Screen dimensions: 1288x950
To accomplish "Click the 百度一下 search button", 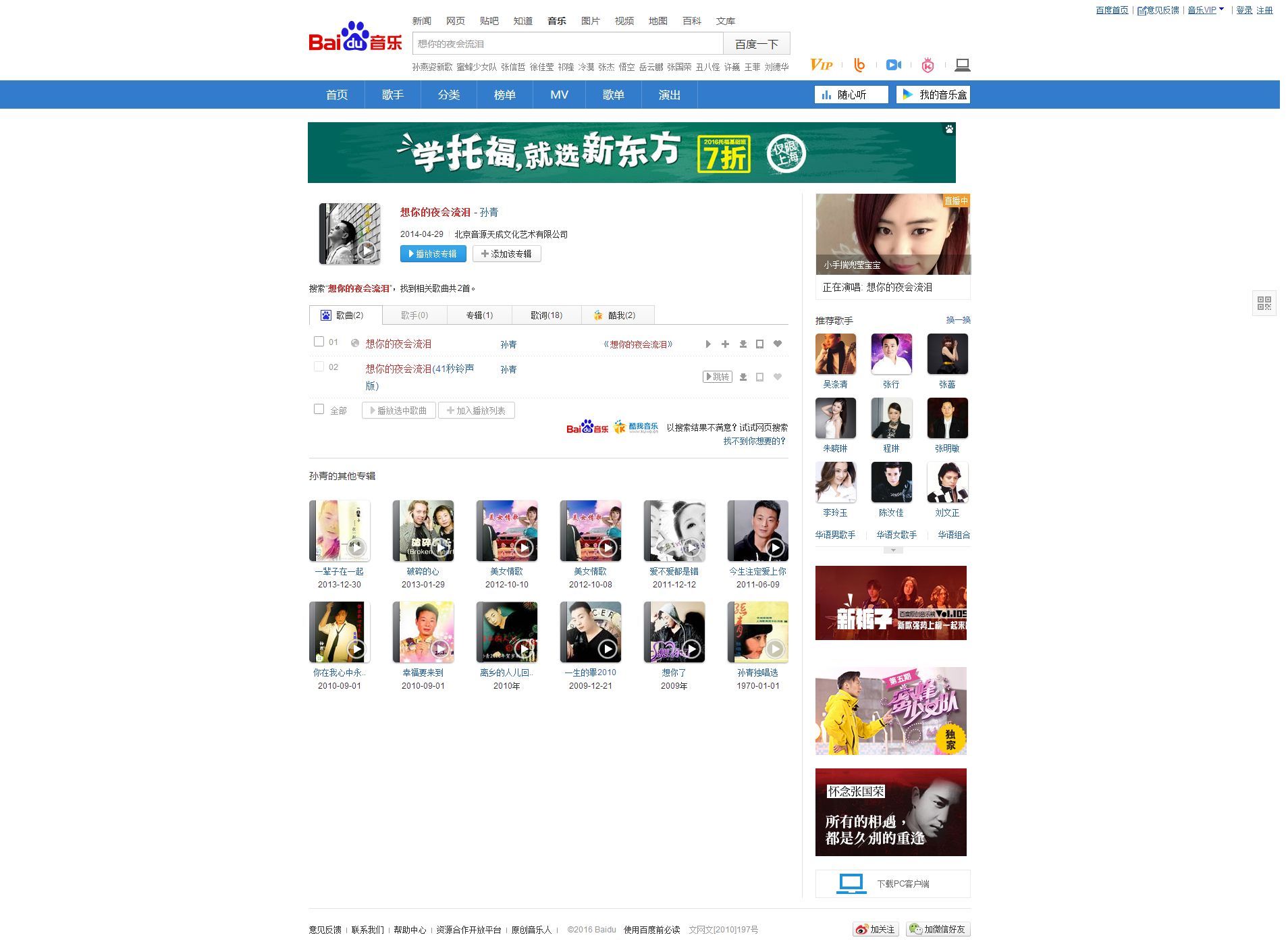I will coord(757,44).
